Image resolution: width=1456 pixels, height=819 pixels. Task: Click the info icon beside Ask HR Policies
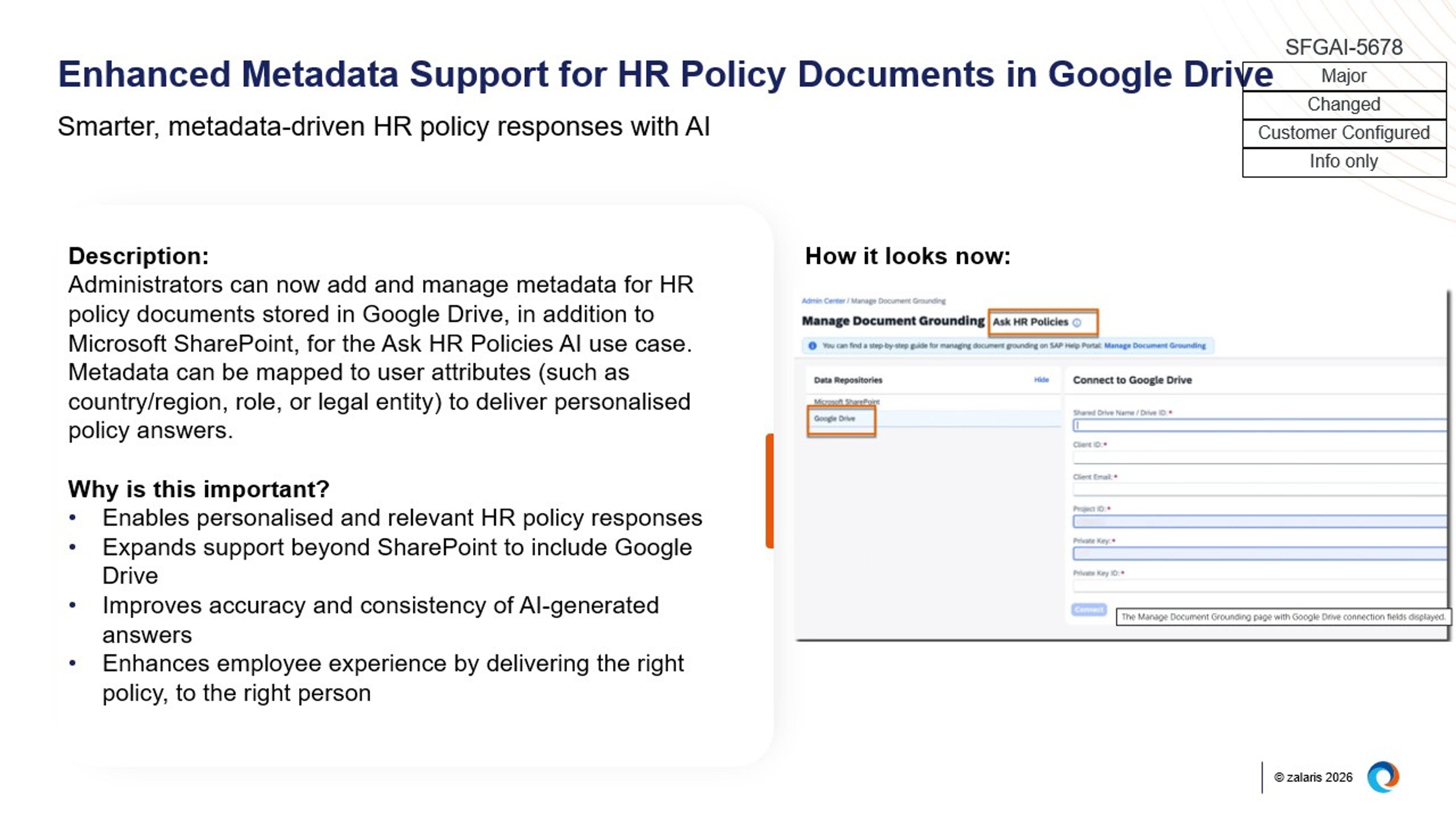click(1077, 323)
